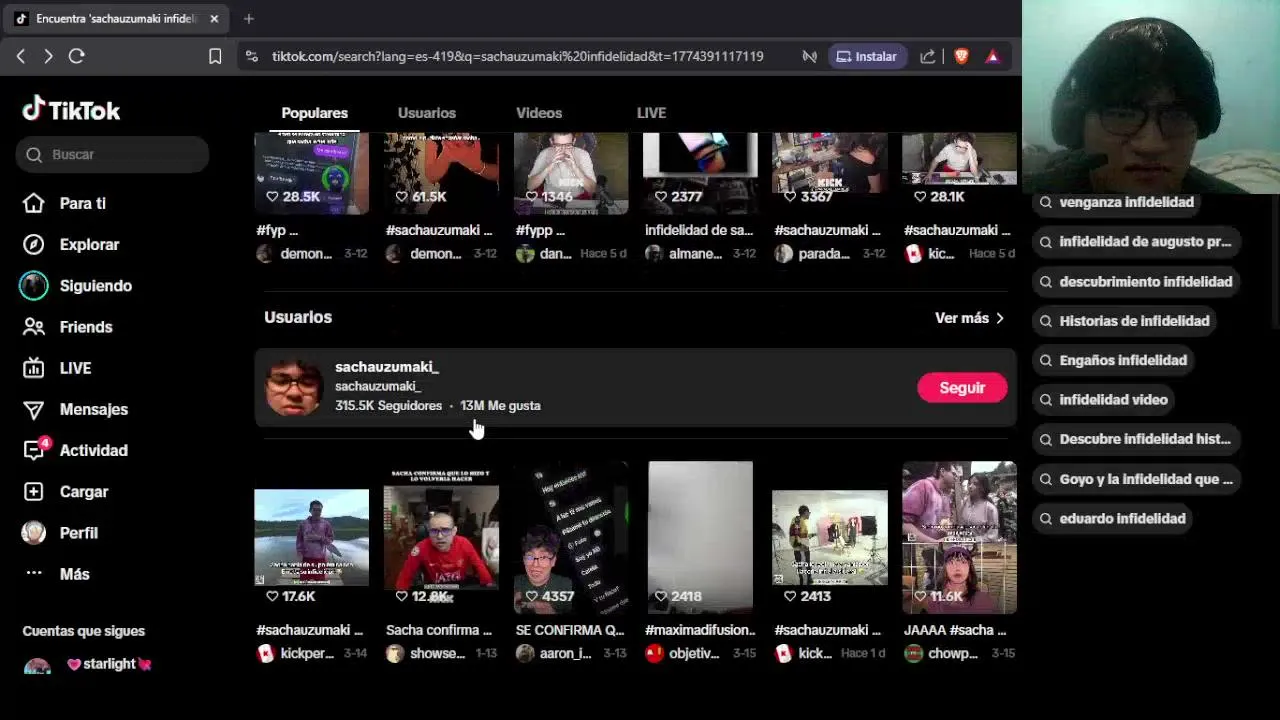
Task: Open parada... author link
Action: [814, 254]
